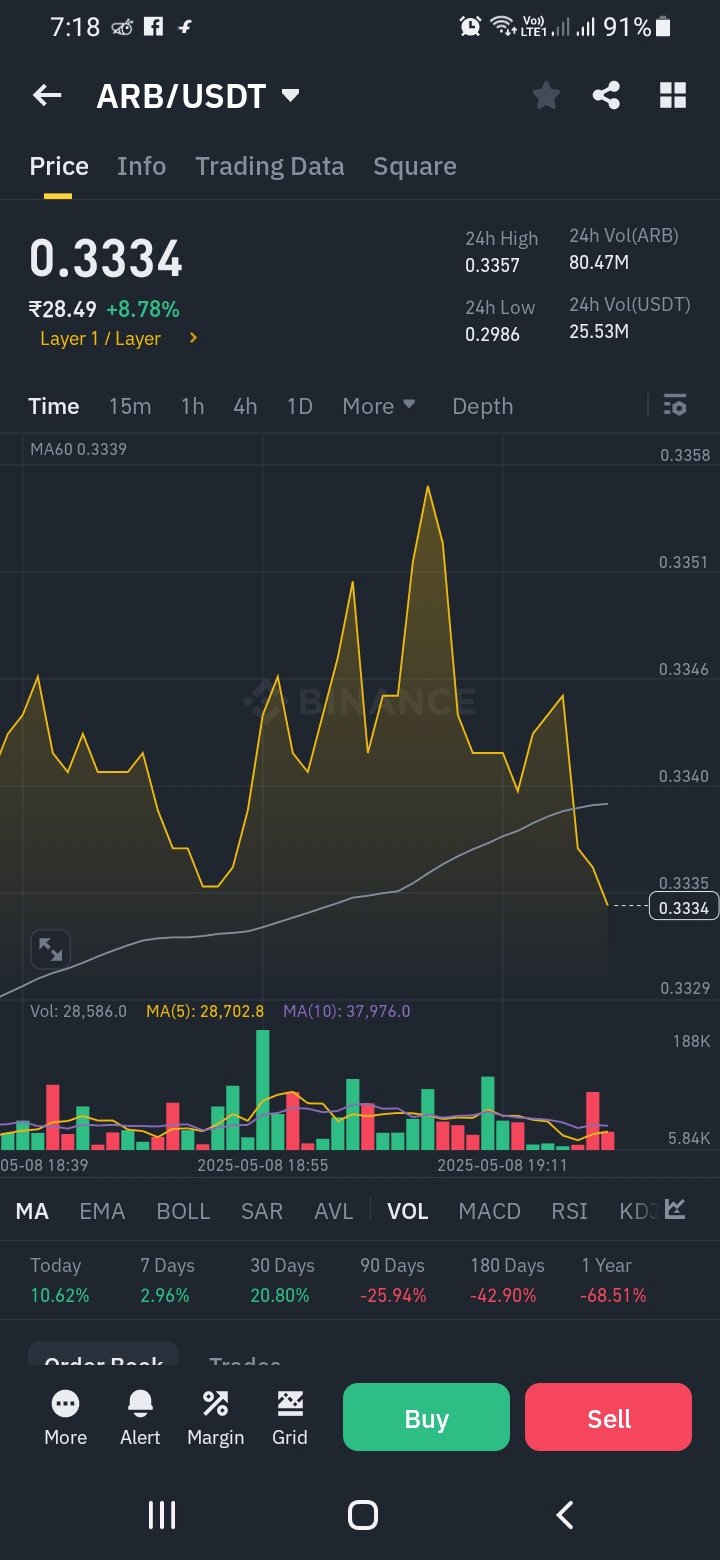Open Margin trading icon

coord(216,1417)
